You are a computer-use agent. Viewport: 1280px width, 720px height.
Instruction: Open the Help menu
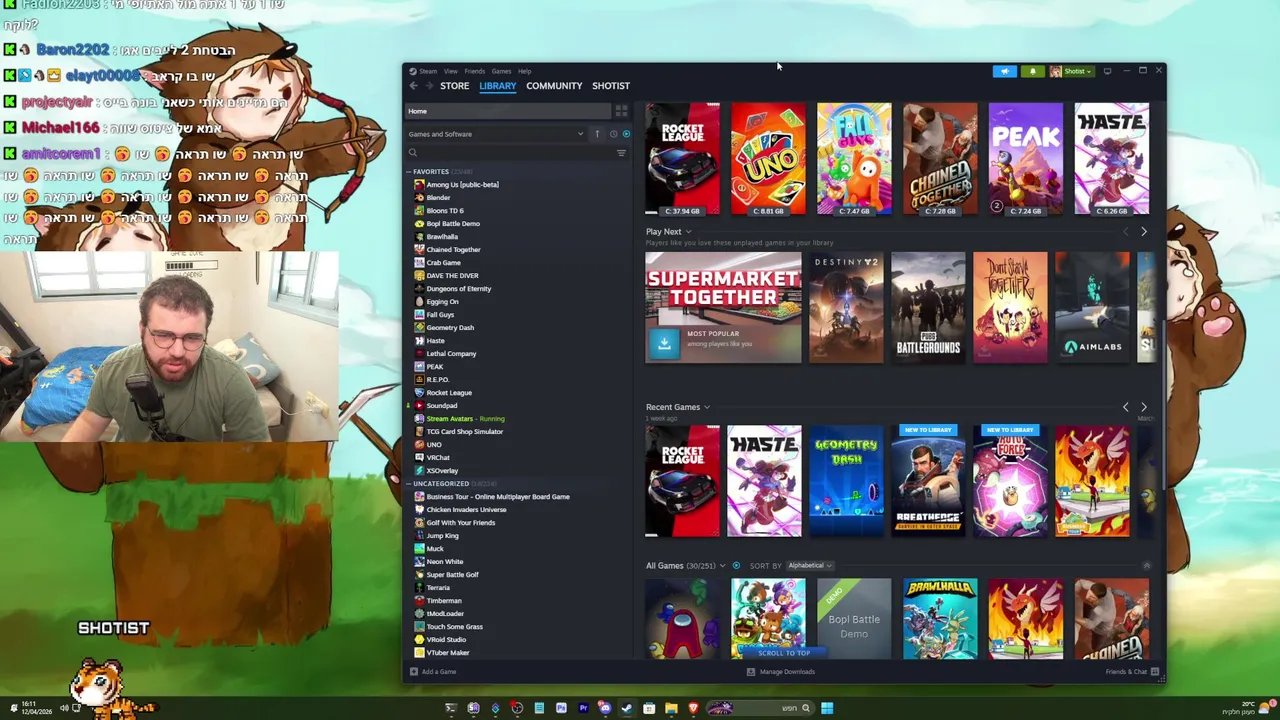(x=525, y=71)
